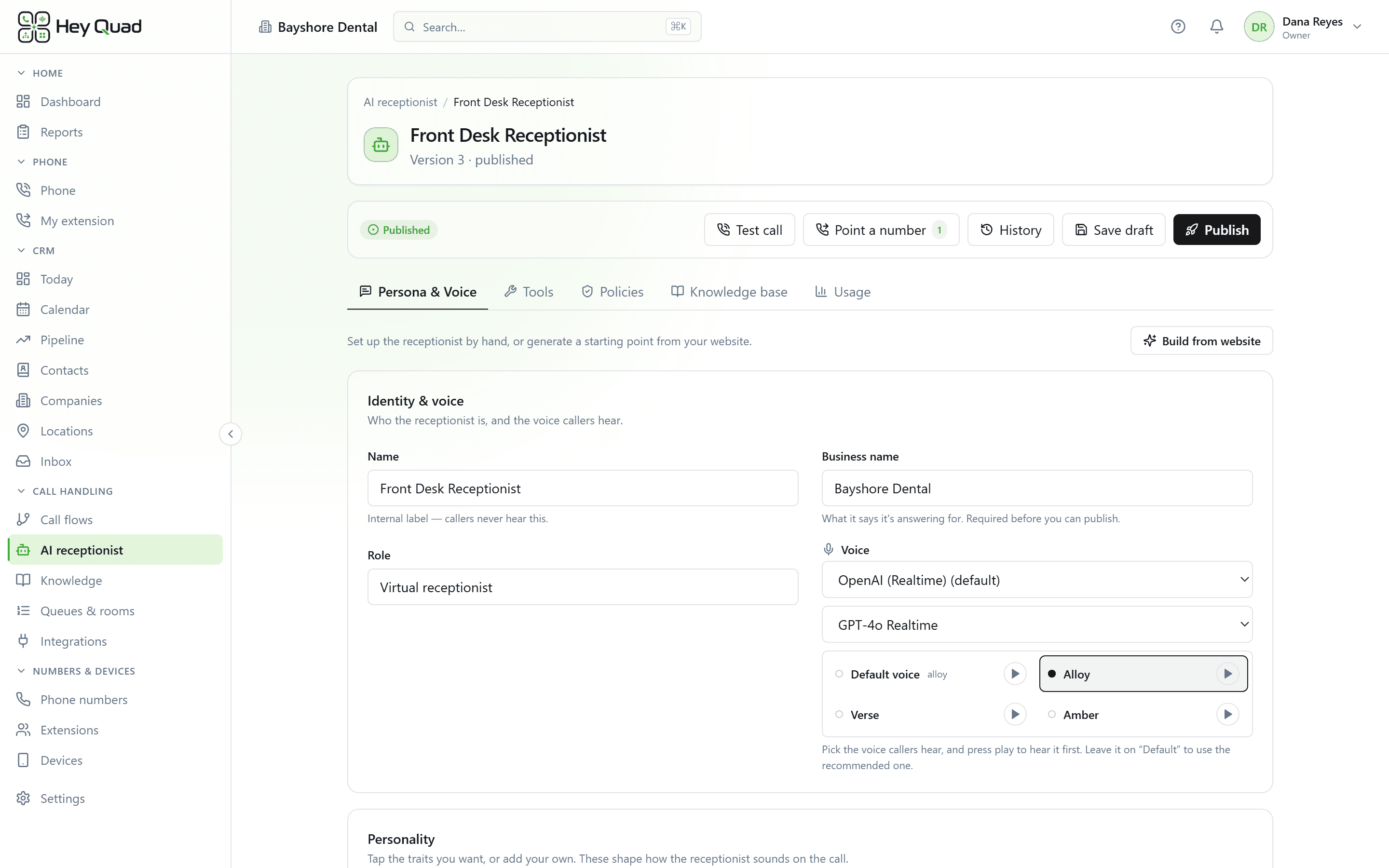Open the help question mark icon

tap(1178, 27)
